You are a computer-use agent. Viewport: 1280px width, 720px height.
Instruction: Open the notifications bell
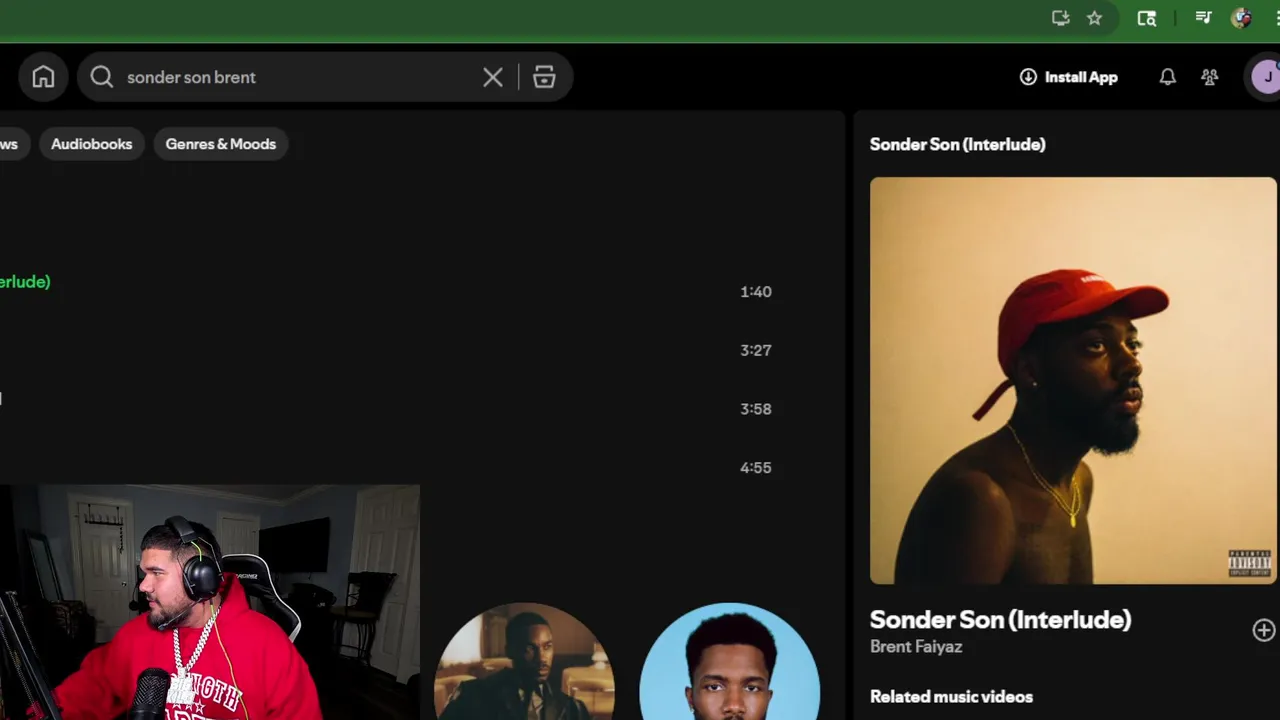(x=1167, y=77)
